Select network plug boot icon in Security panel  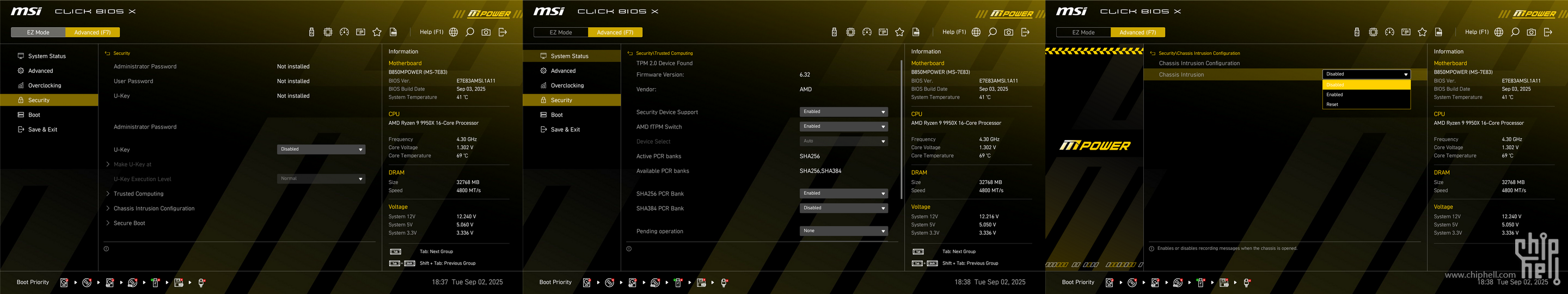coord(201,283)
